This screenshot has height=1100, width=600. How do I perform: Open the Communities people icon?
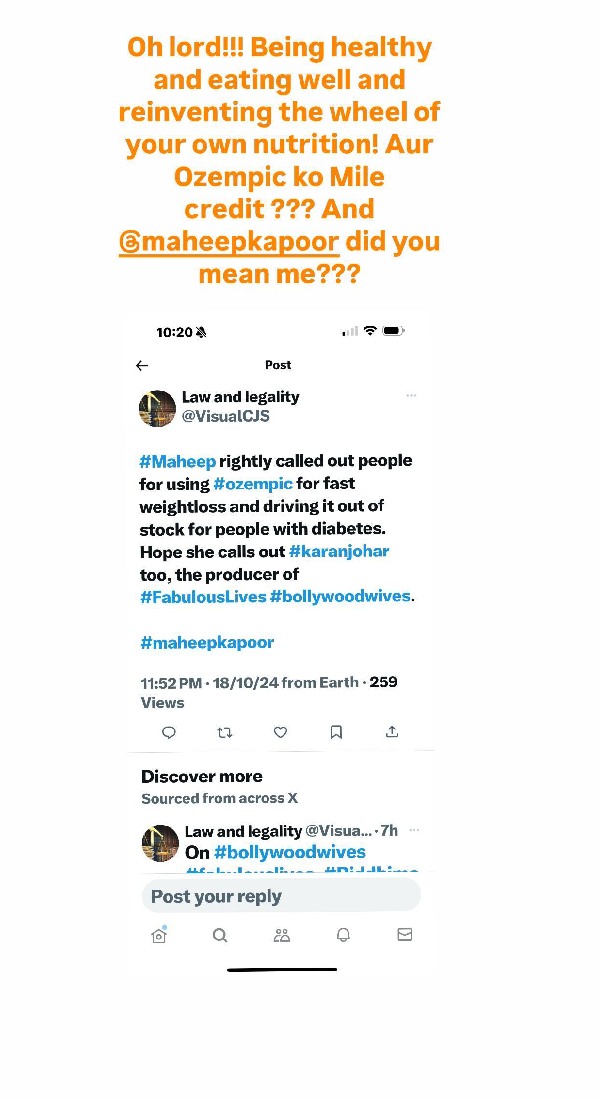[x=282, y=935]
